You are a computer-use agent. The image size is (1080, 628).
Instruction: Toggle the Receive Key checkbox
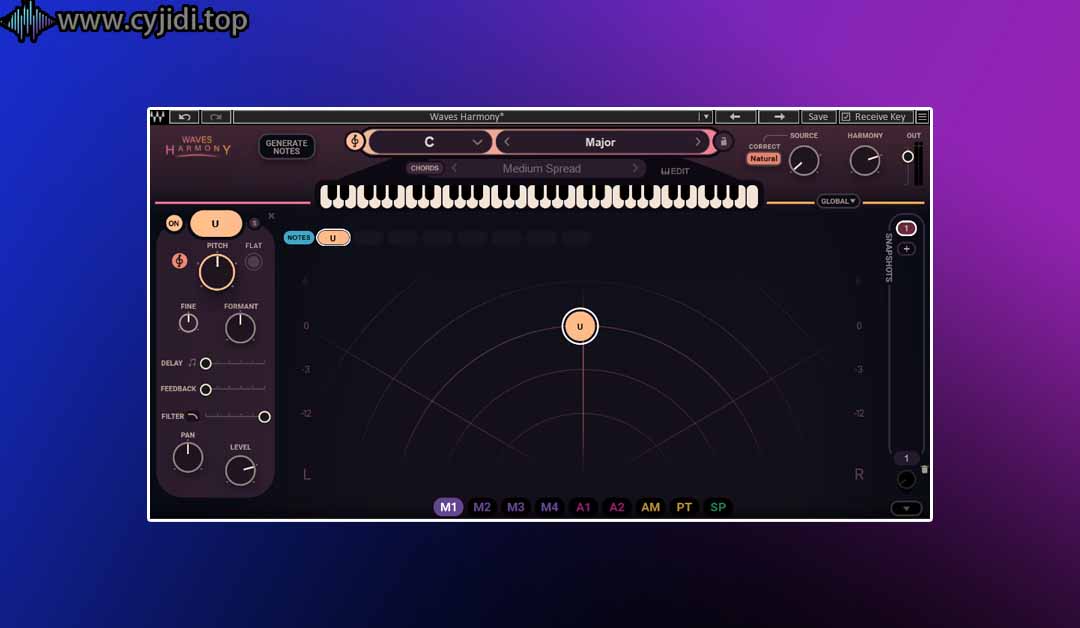pyautogui.click(x=846, y=116)
